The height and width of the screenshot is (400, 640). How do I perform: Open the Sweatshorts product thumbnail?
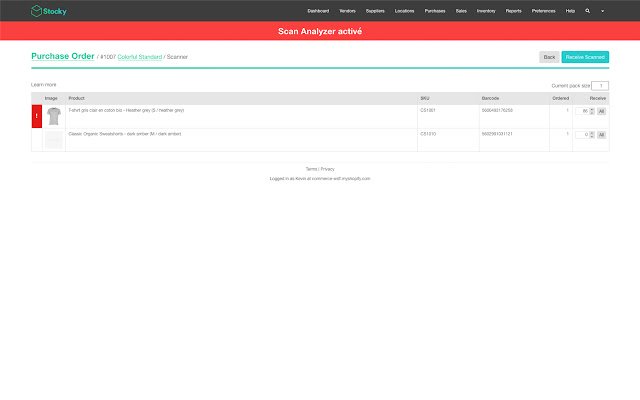click(x=54, y=140)
